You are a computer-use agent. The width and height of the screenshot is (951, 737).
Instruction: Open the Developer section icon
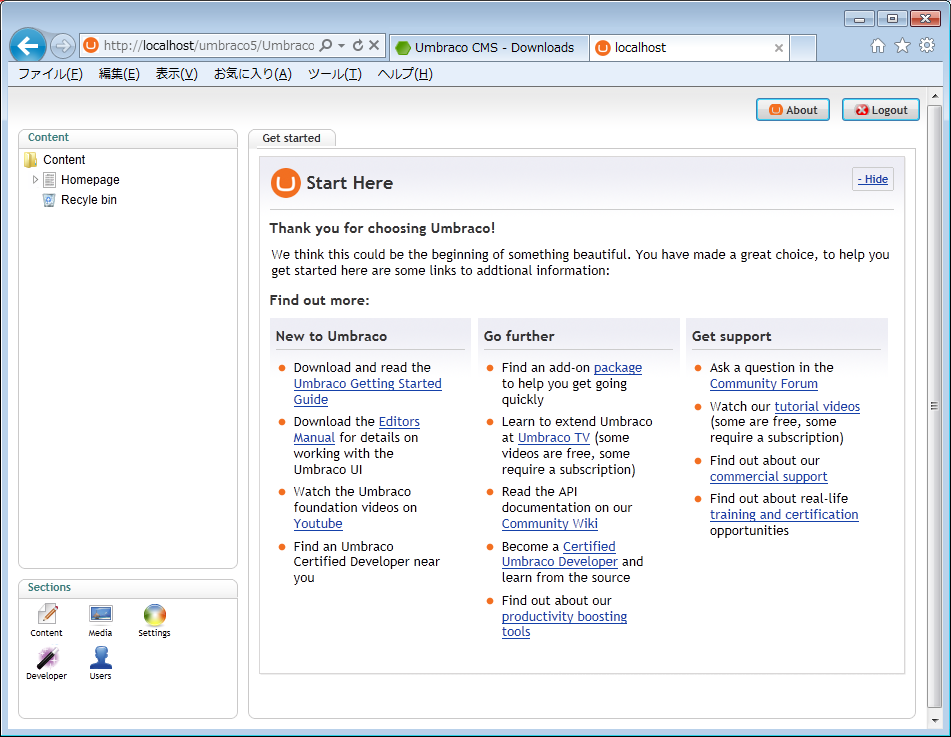point(46,659)
